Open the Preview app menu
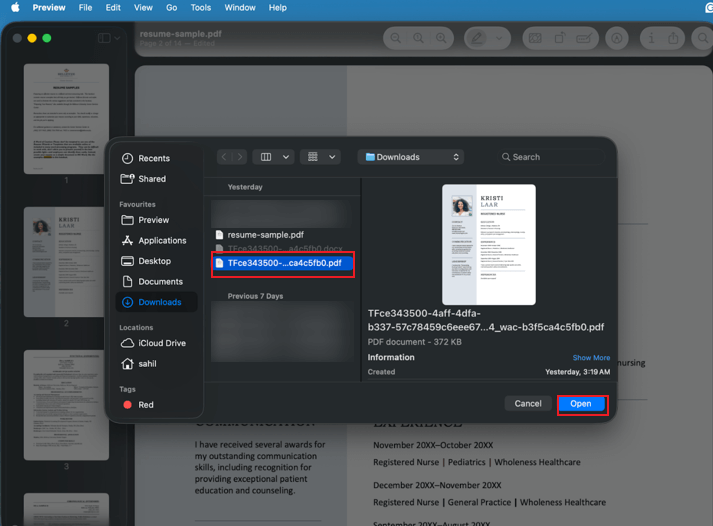This screenshot has height=526, width=713. 49,8
